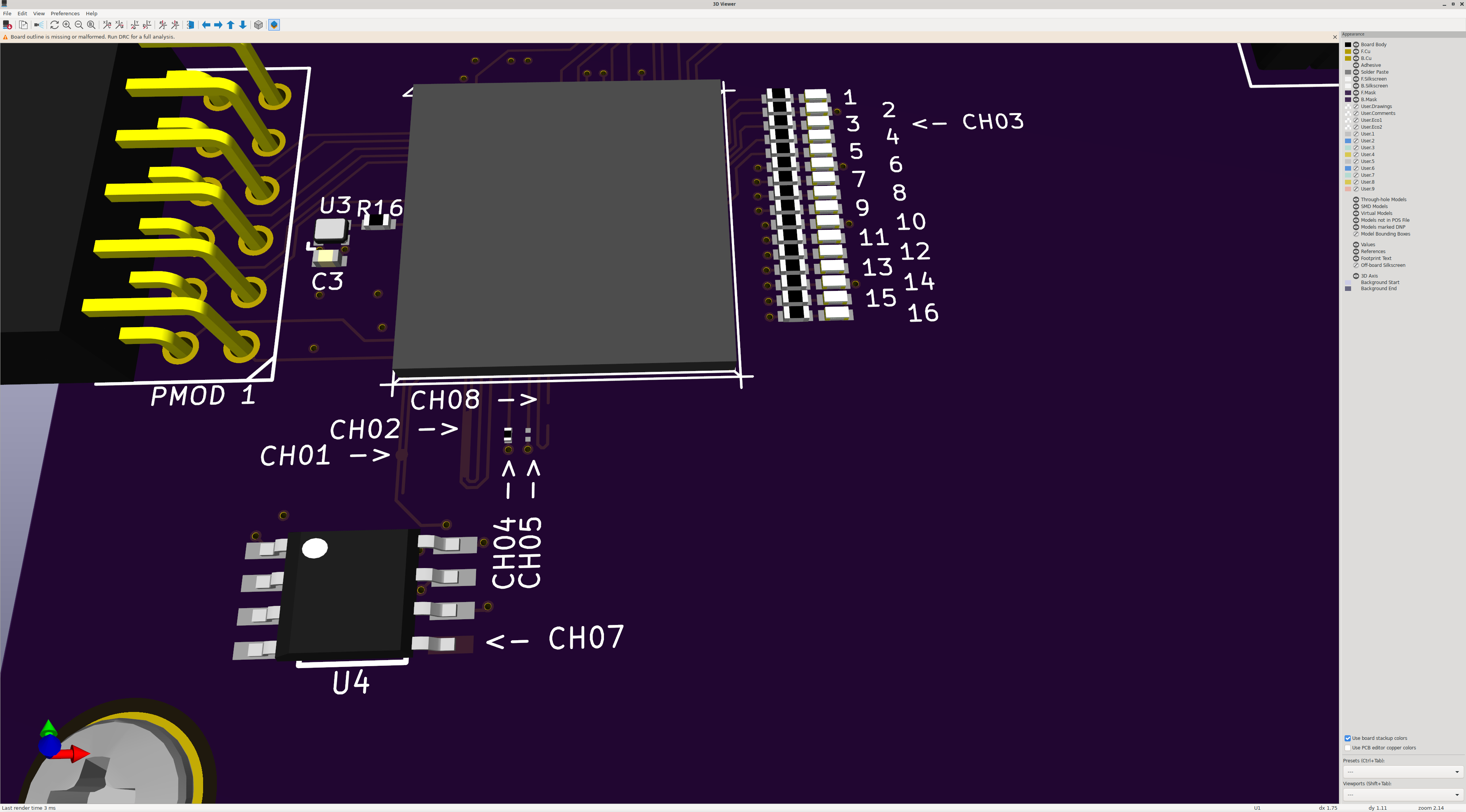
Task: Click the Zoom to fit icon
Action: 91,25
